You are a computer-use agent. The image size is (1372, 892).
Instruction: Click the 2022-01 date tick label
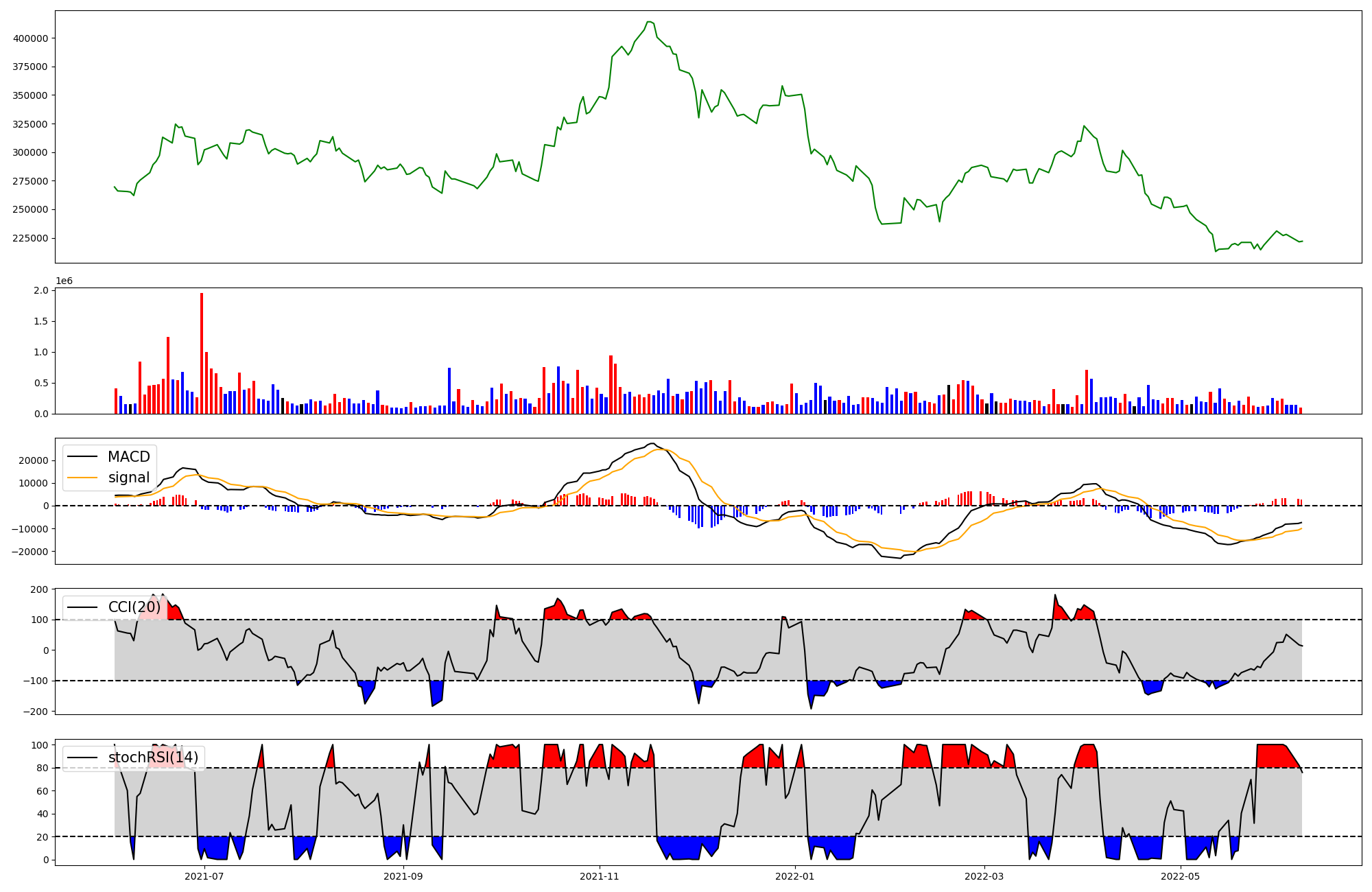795,876
